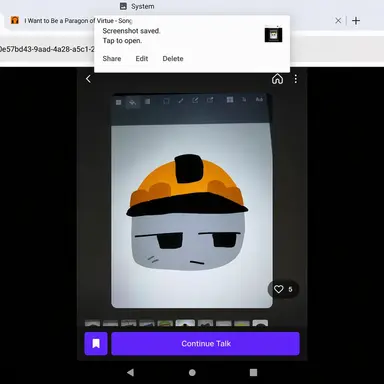Select the "I Want to Be a Paragon of Virtue" tab
Viewport: 384px width, 384px height.
(x=78, y=21)
